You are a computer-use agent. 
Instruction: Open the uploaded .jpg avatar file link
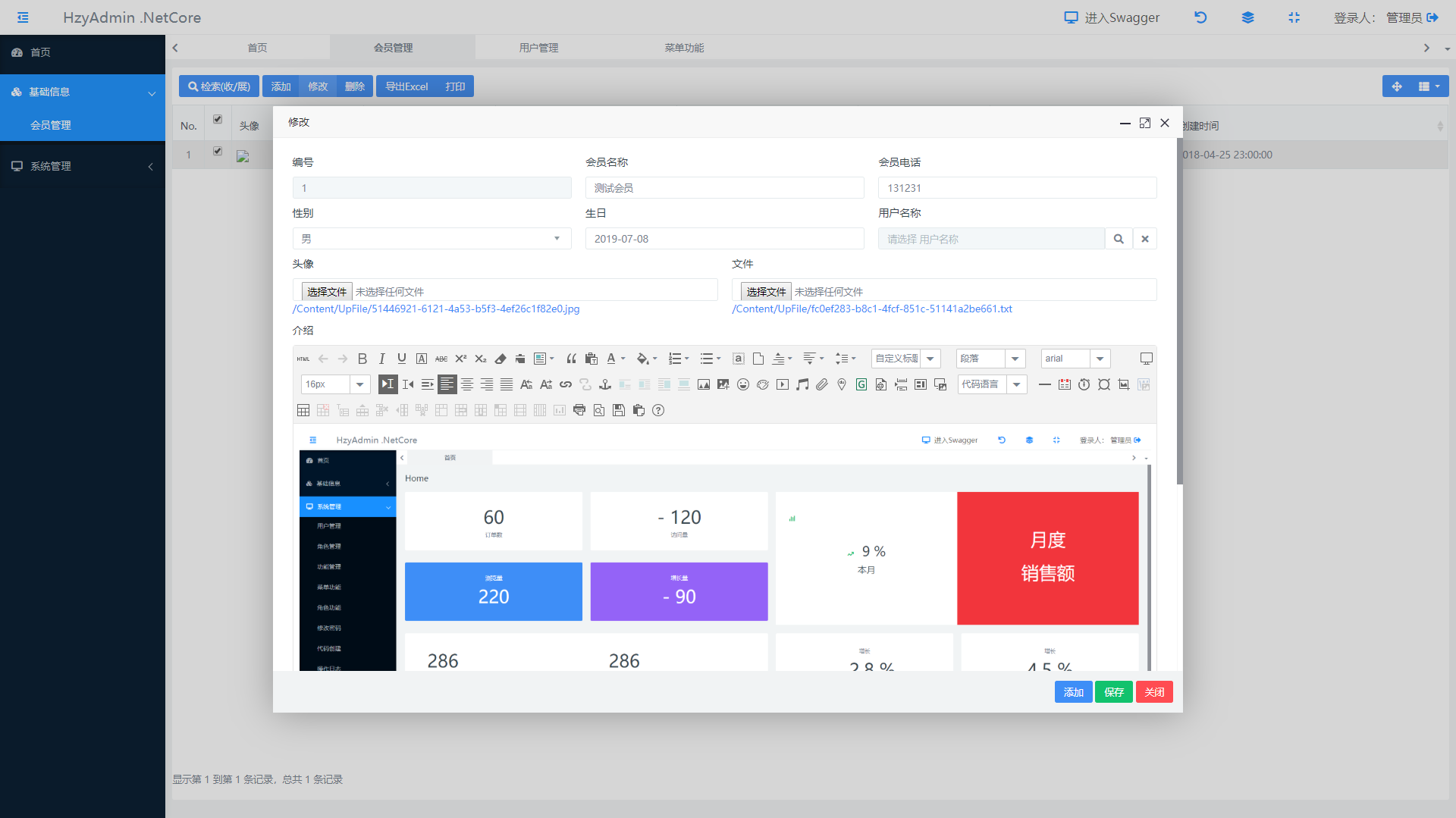coord(436,309)
